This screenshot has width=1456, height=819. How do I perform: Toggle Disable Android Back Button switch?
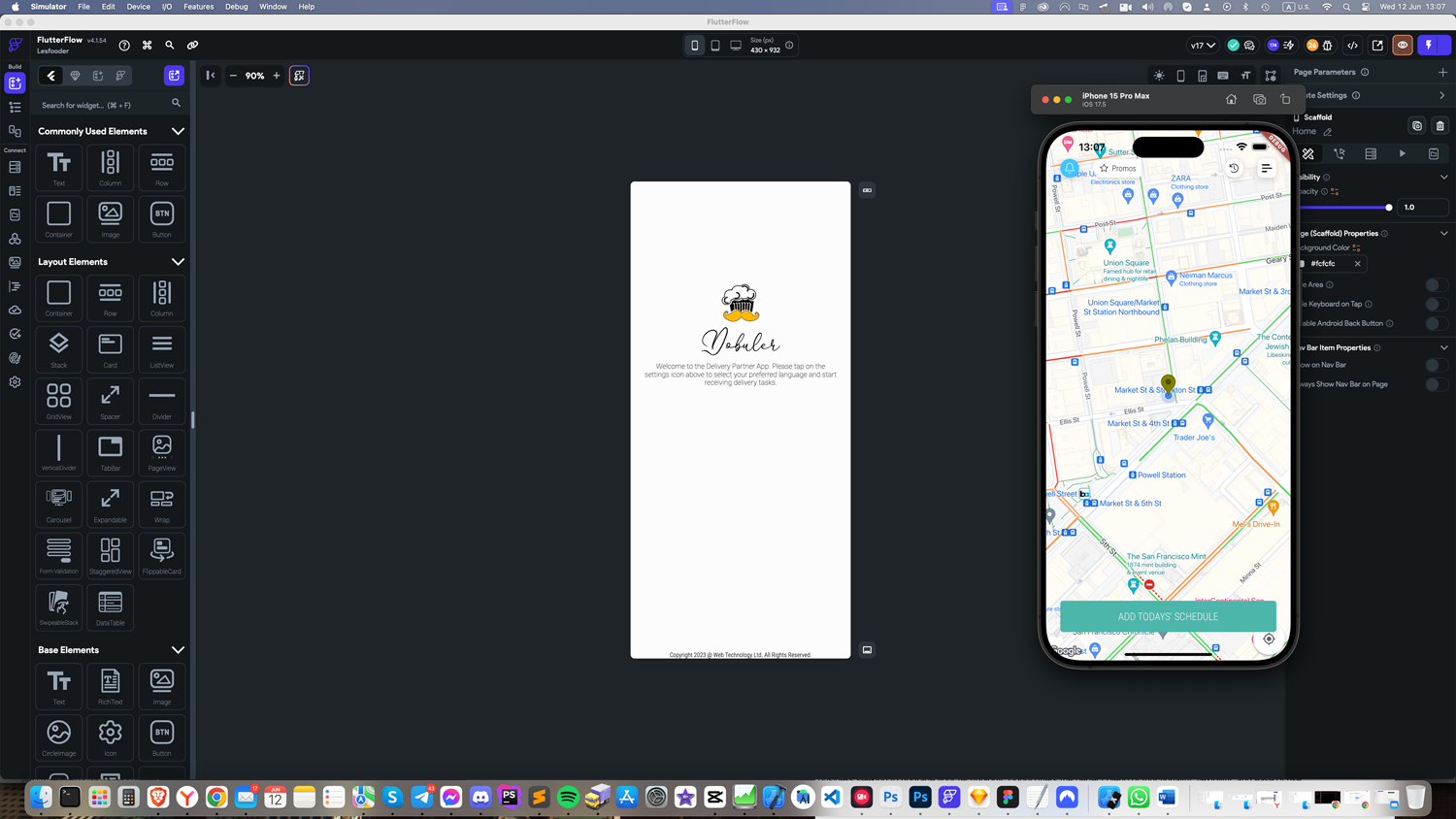point(1436,323)
